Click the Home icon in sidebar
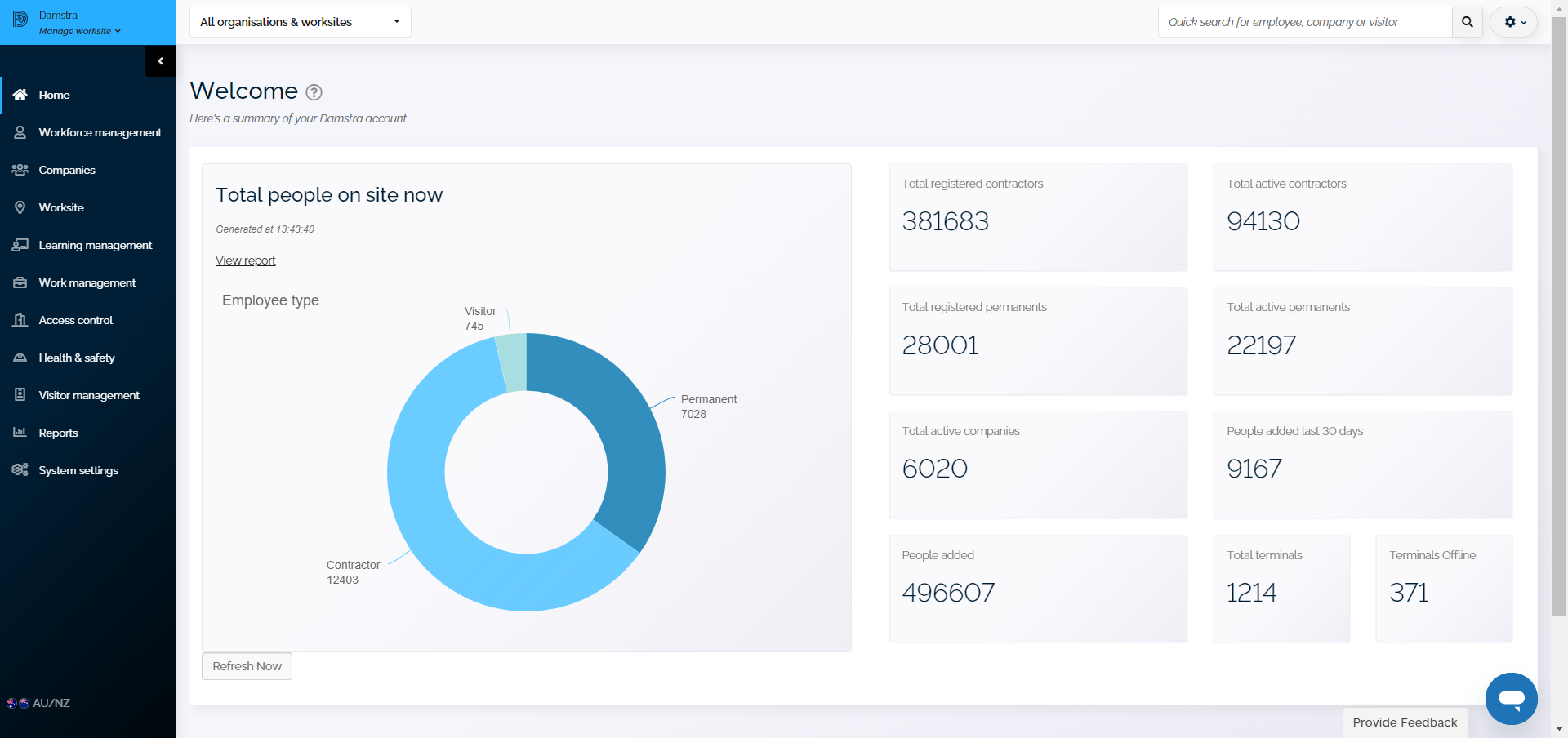The image size is (1568, 738). click(x=20, y=95)
